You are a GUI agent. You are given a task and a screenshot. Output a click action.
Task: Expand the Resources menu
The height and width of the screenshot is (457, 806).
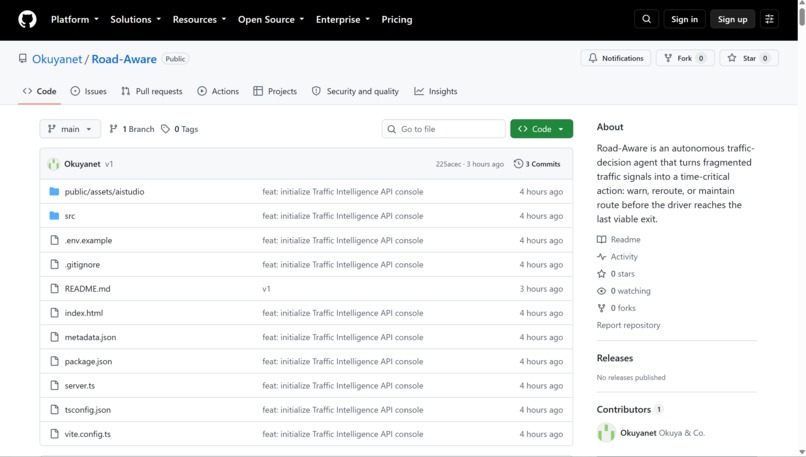199,20
